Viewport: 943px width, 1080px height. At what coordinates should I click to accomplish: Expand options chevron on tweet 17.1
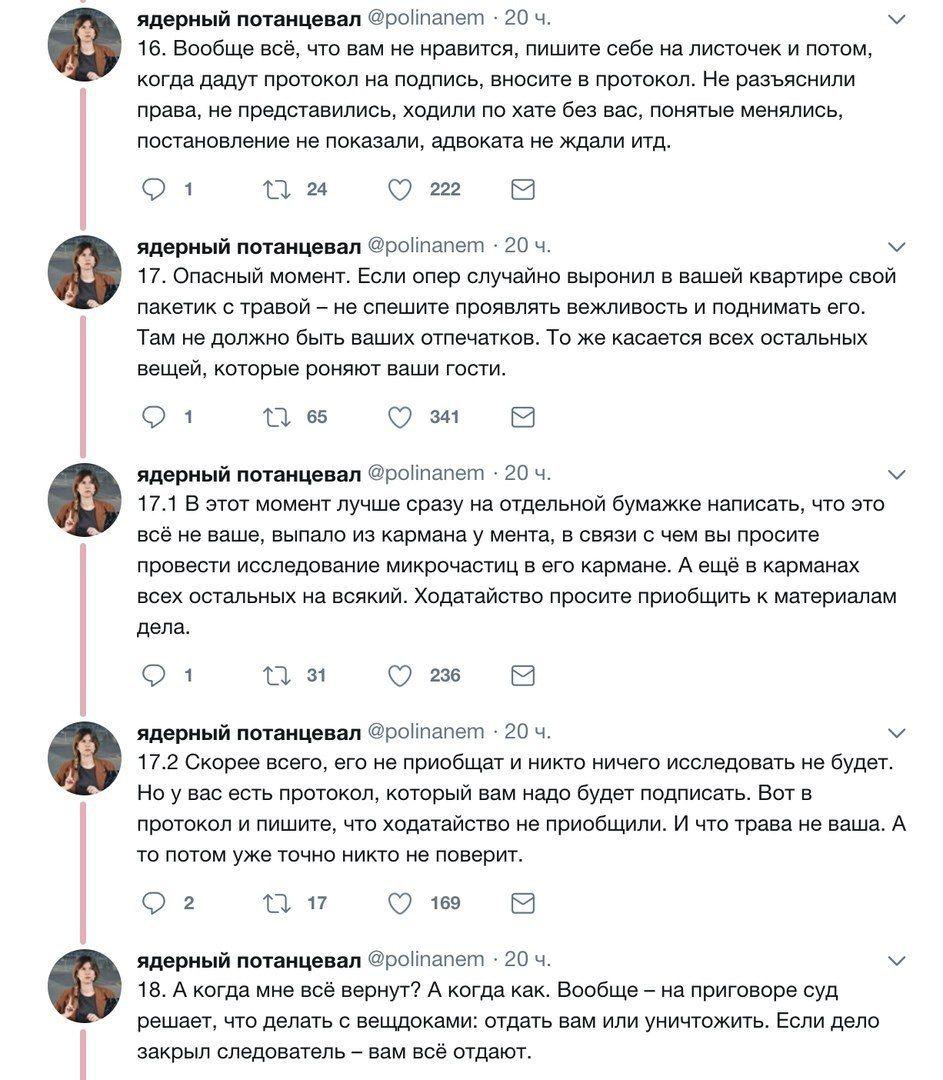897,474
